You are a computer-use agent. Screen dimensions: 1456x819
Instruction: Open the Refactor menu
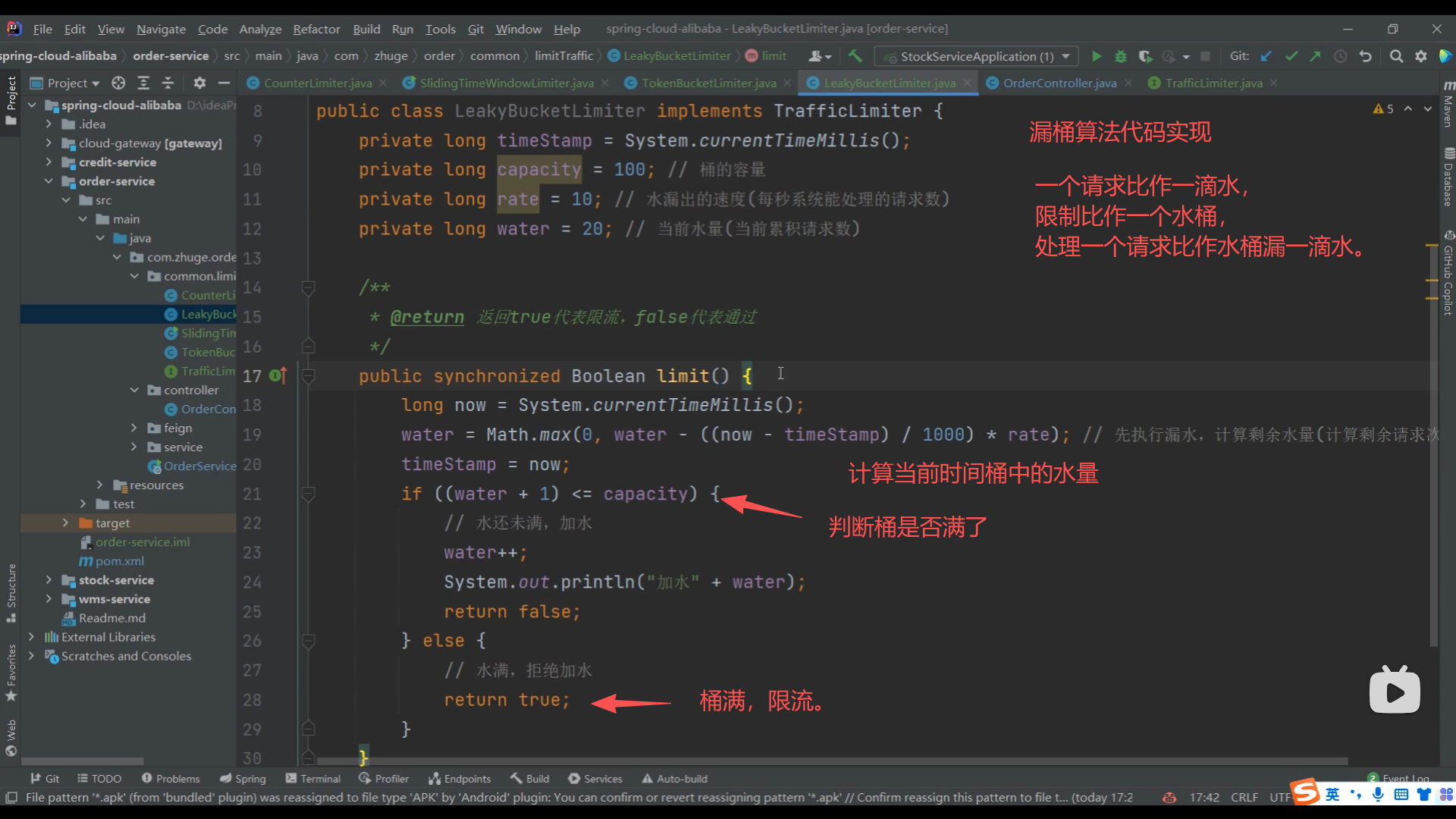(x=316, y=29)
